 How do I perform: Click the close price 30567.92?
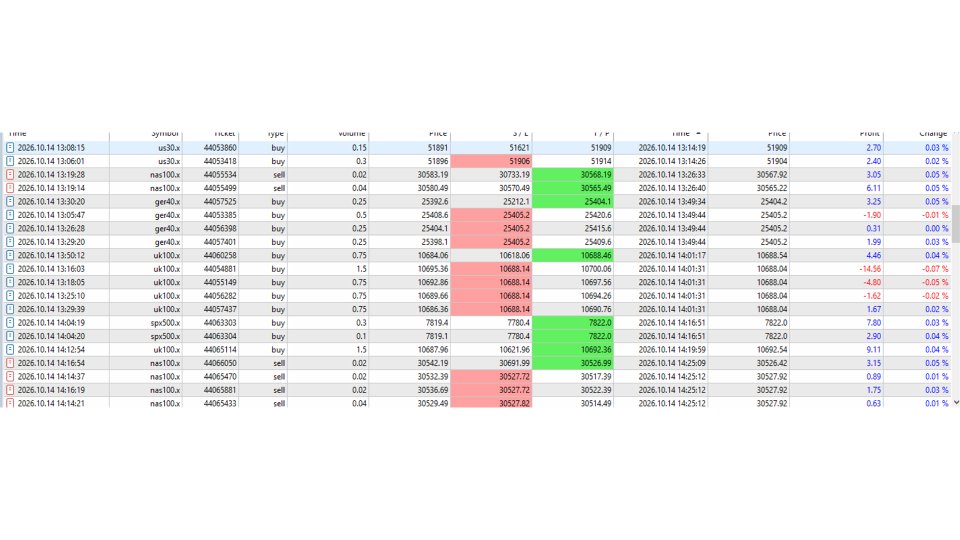(772, 174)
